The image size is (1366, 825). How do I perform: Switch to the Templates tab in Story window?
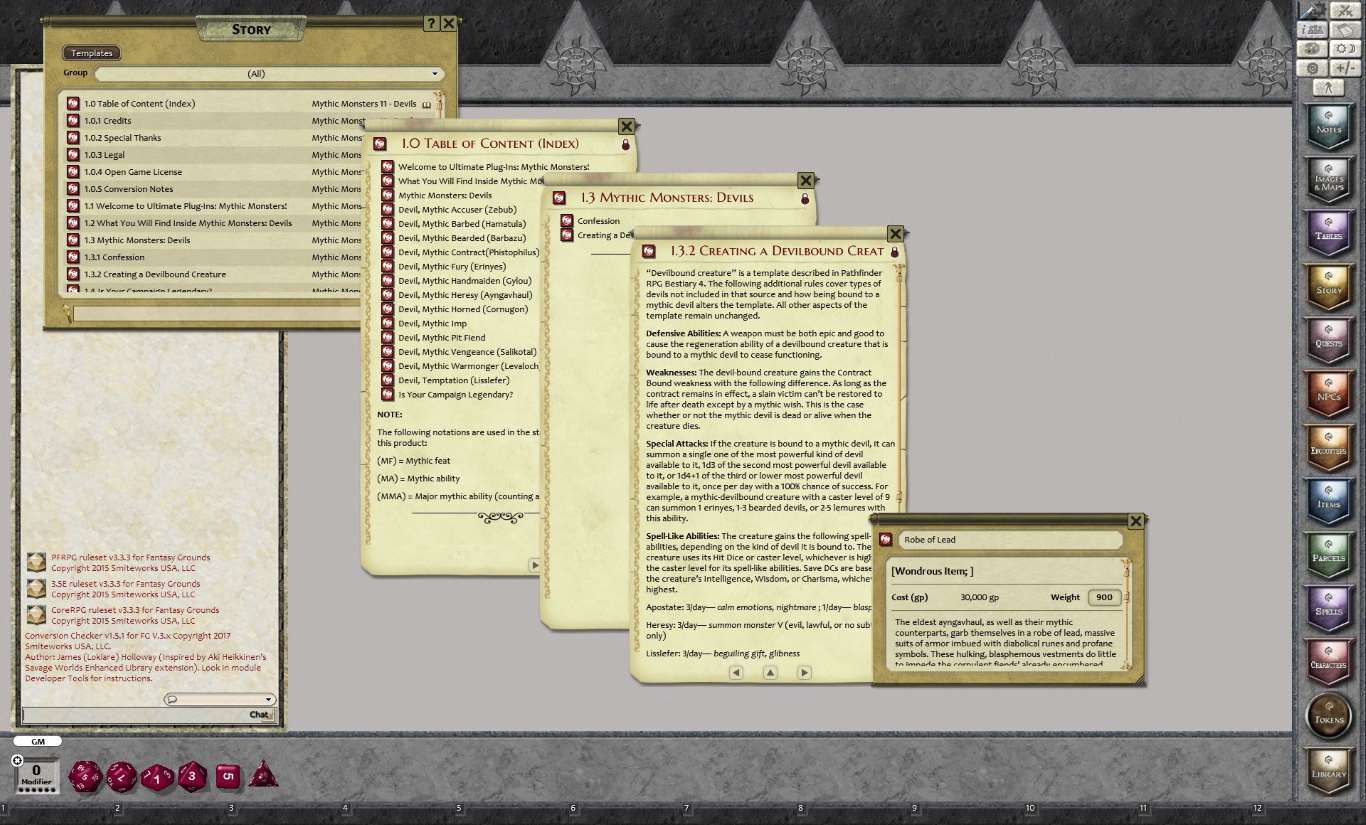click(x=91, y=52)
